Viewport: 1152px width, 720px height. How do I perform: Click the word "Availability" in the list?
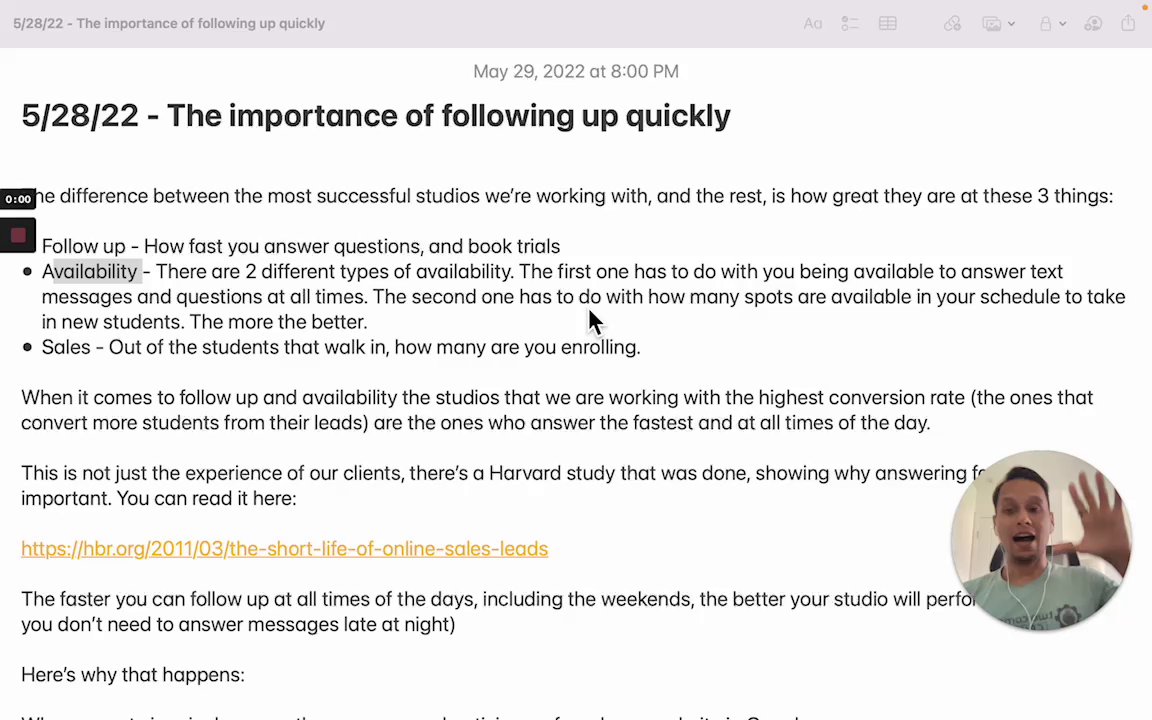(x=89, y=271)
